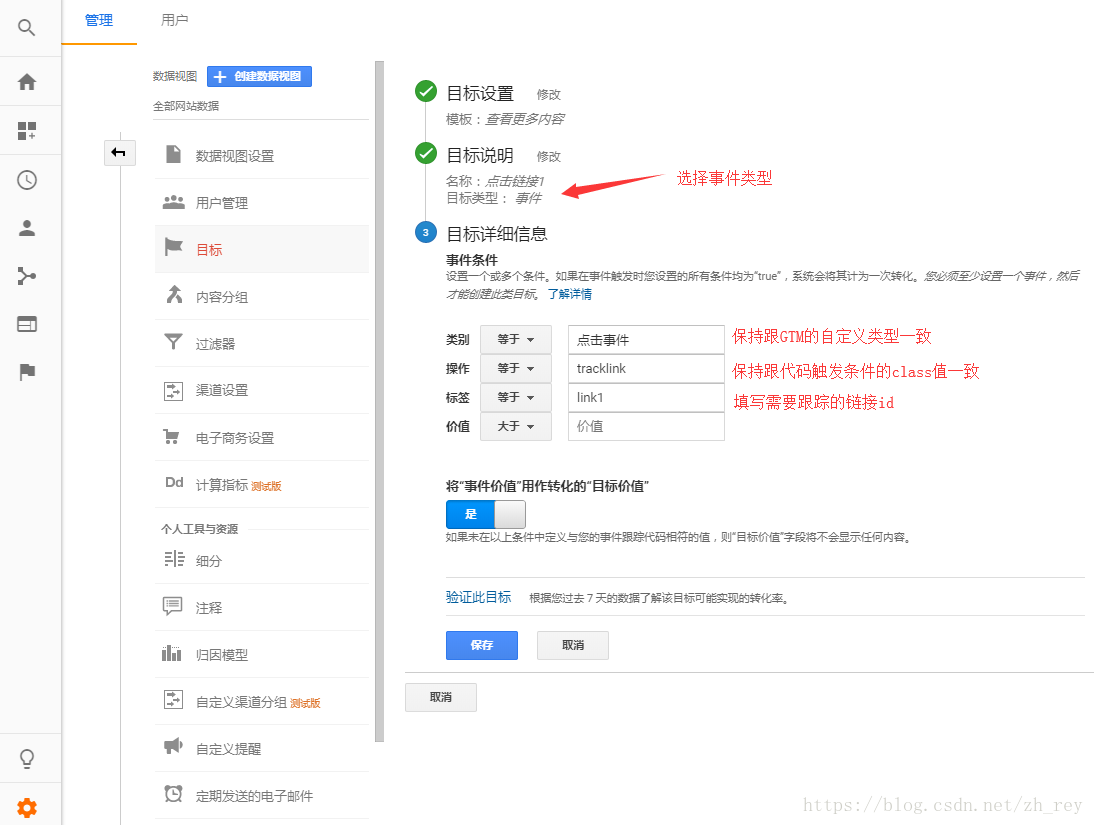Click the empty 价值 input field
1094x825 pixels.
pyautogui.click(x=647, y=426)
